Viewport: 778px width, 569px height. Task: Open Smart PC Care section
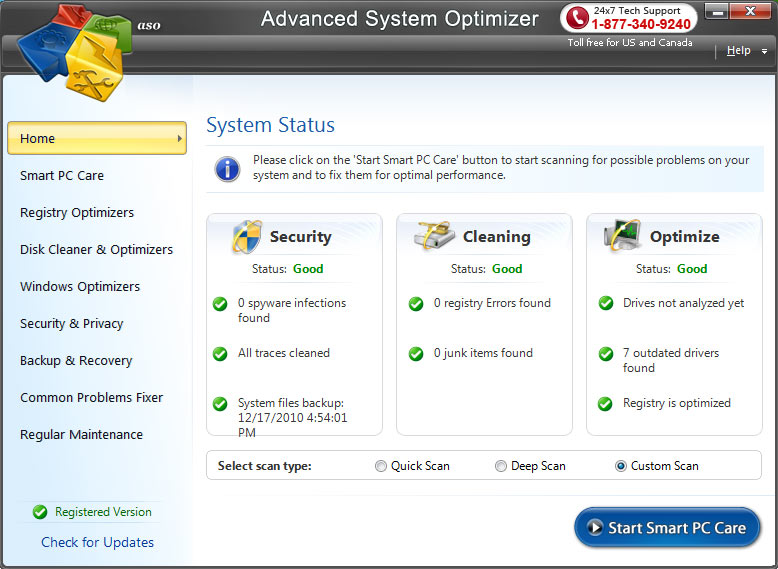[62, 176]
